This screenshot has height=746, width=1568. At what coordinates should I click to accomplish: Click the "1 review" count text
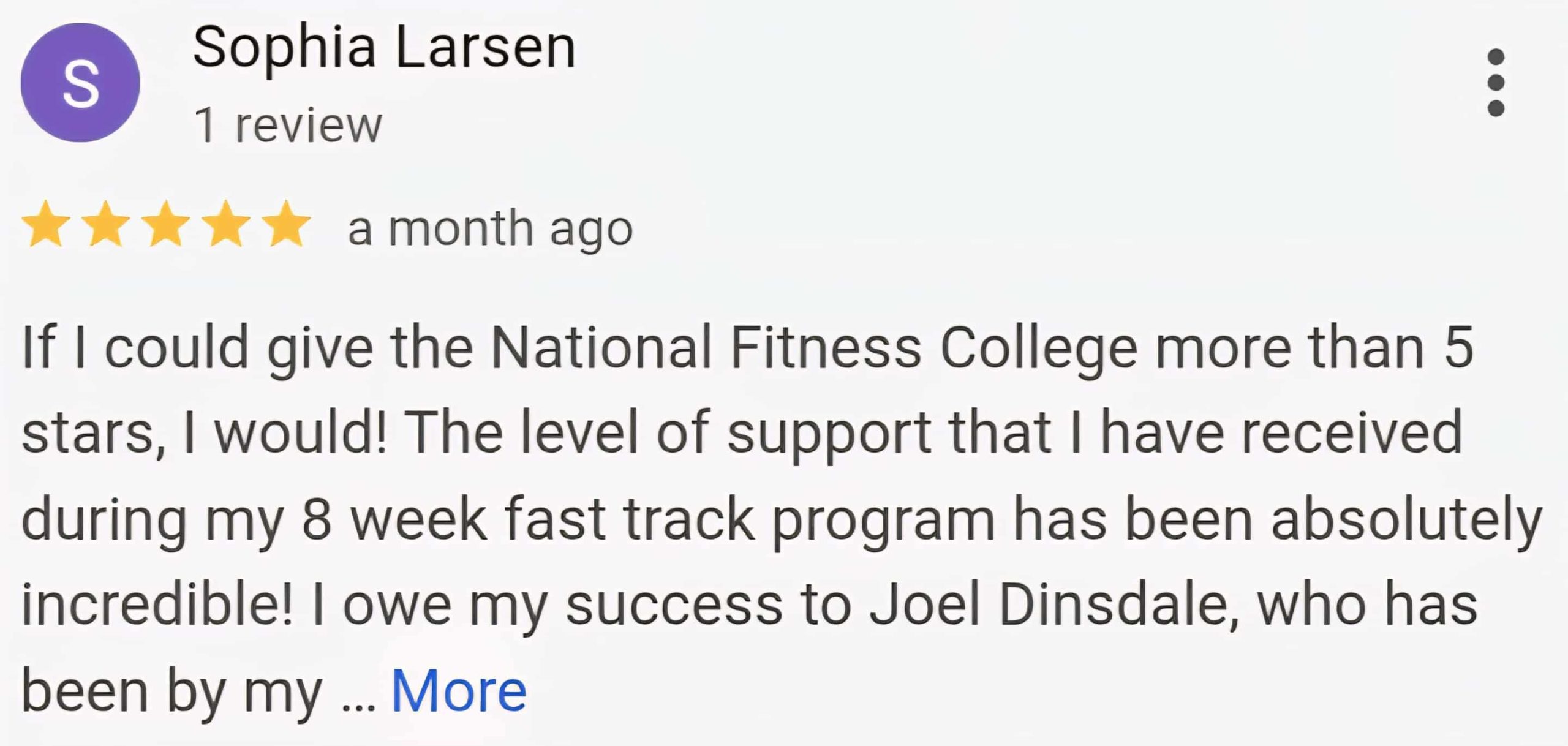click(x=288, y=125)
